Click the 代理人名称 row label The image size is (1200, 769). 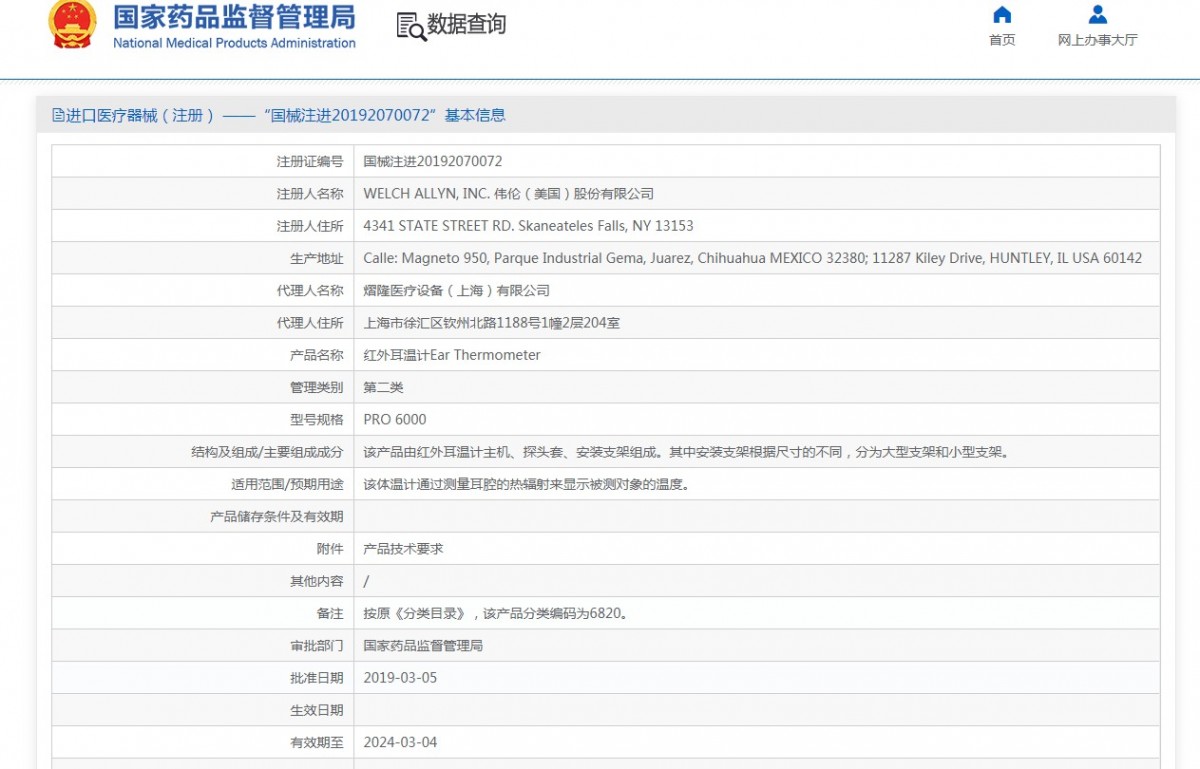(x=310, y=290)
